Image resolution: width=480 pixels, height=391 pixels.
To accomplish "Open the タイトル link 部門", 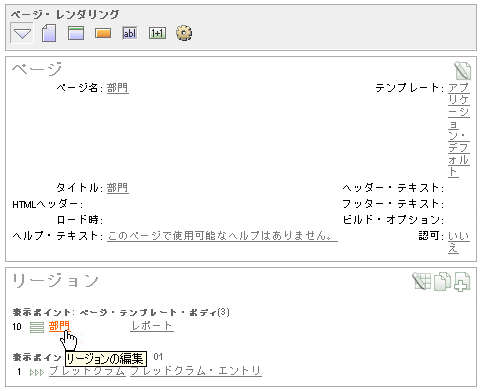I will (x=117, y=188).
